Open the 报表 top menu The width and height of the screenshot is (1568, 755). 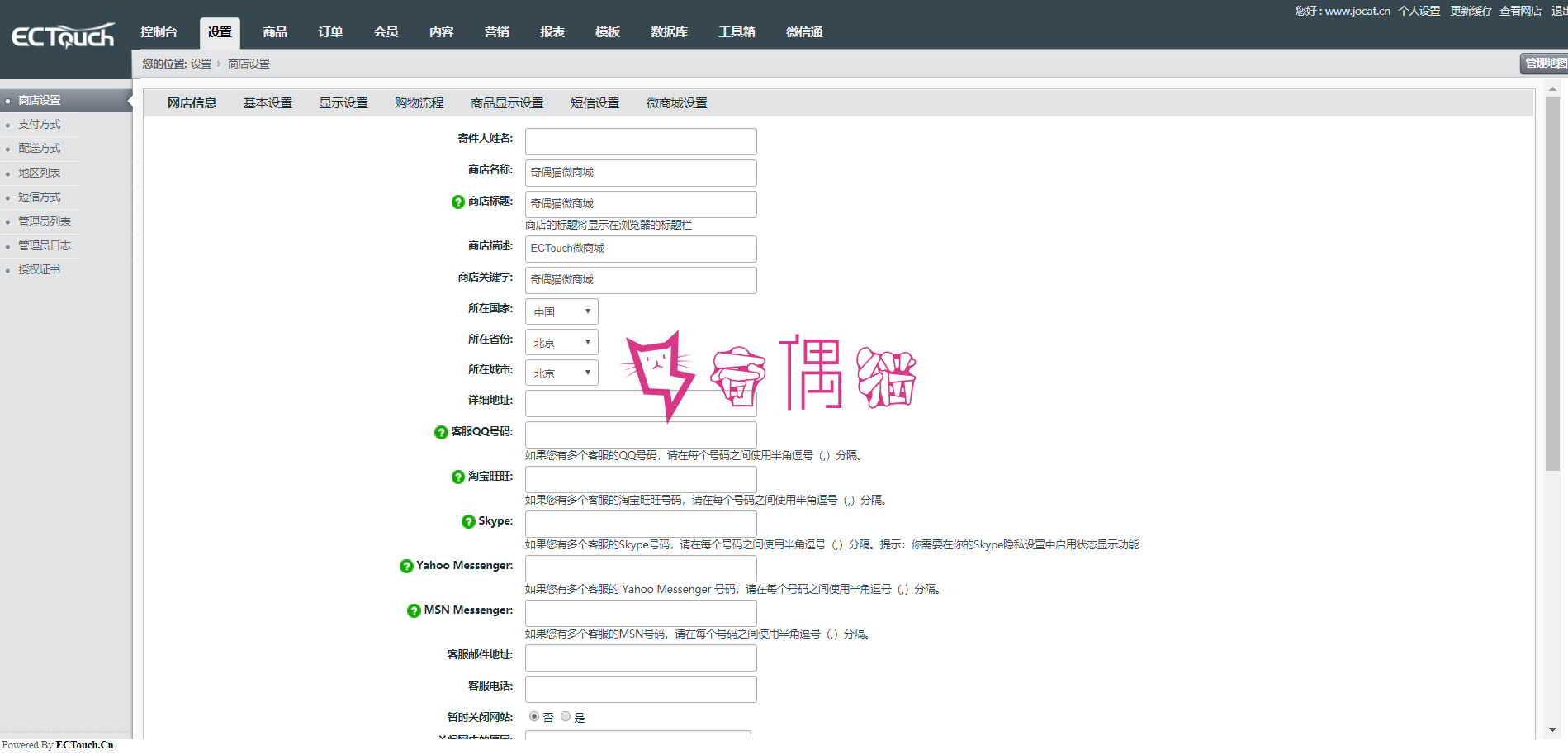552,32
